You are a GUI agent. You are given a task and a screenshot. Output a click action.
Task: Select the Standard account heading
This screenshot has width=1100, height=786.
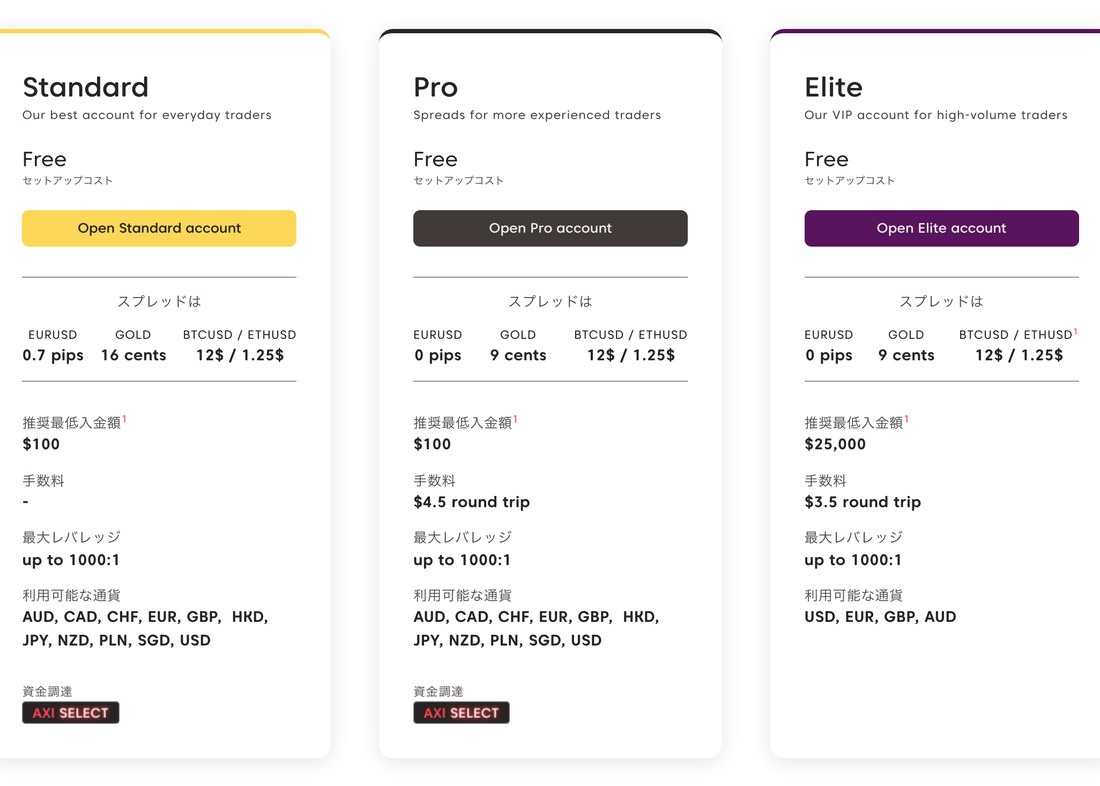point(86,87)
